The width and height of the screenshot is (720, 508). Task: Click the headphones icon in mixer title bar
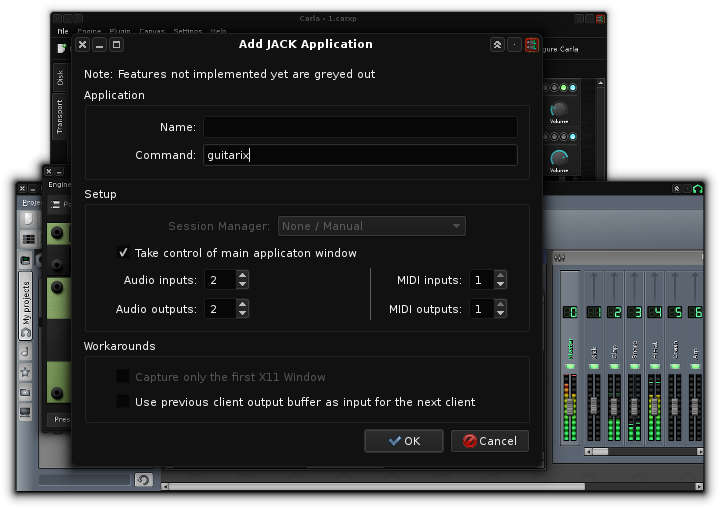pyautogui.click(x=697, y=189)
